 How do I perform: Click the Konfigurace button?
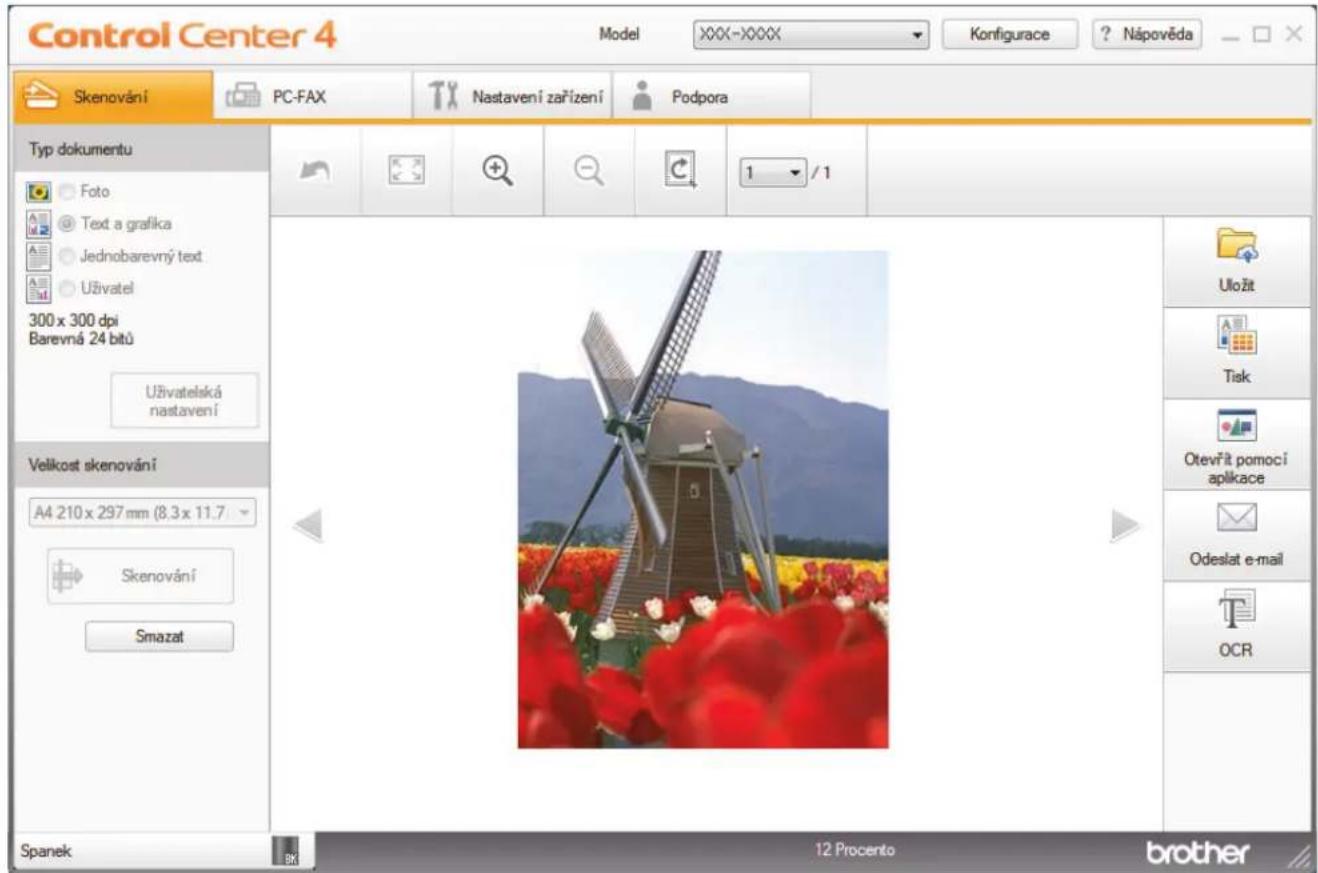(1009, 34)
